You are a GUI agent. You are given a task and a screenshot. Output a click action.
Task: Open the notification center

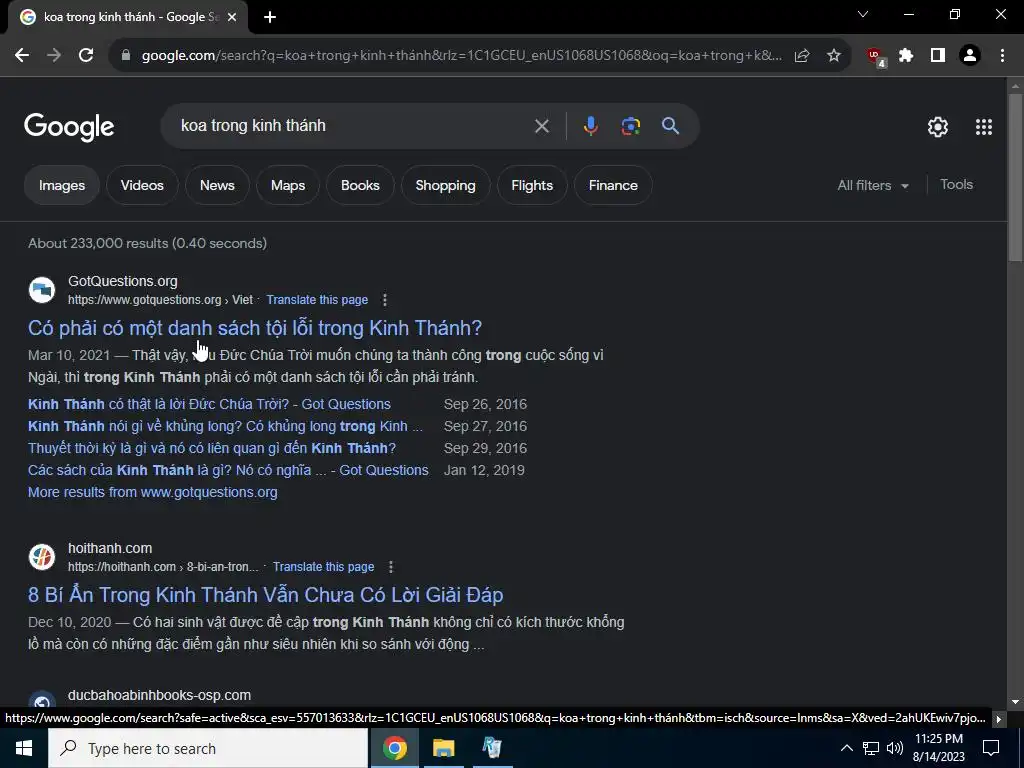coord(991,748)
